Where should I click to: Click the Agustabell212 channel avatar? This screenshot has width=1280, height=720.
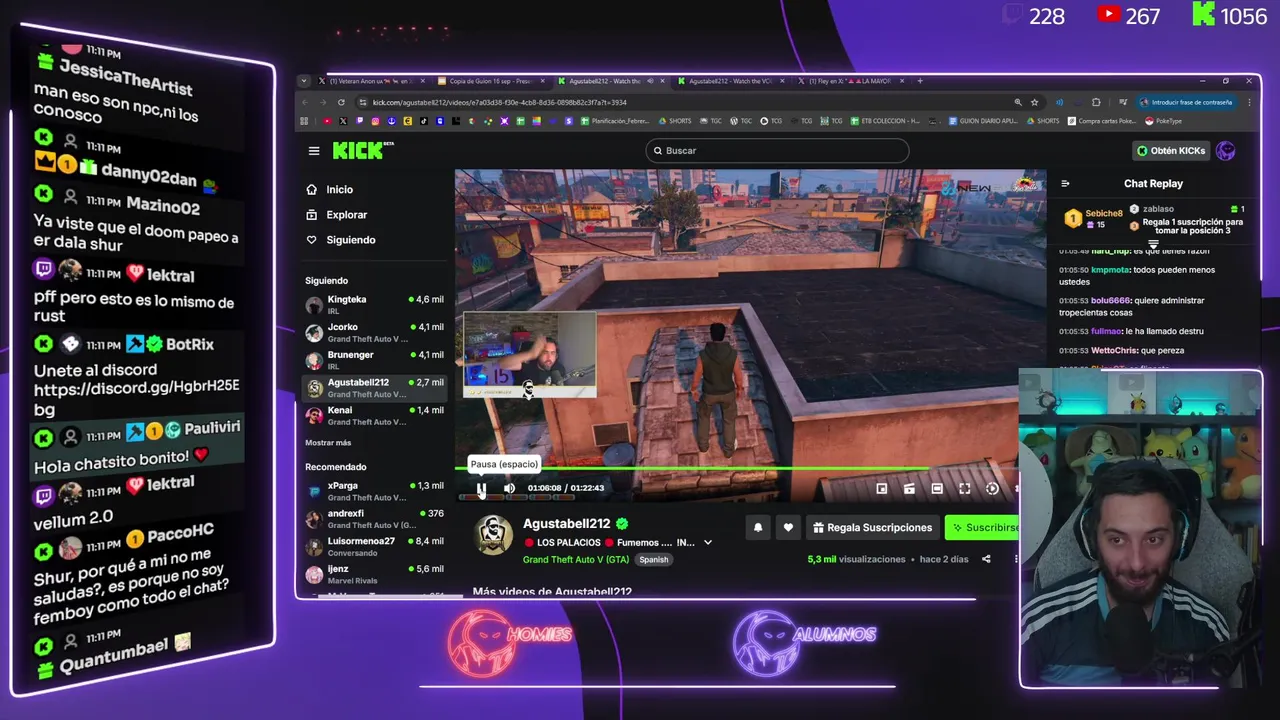[493, 535]
